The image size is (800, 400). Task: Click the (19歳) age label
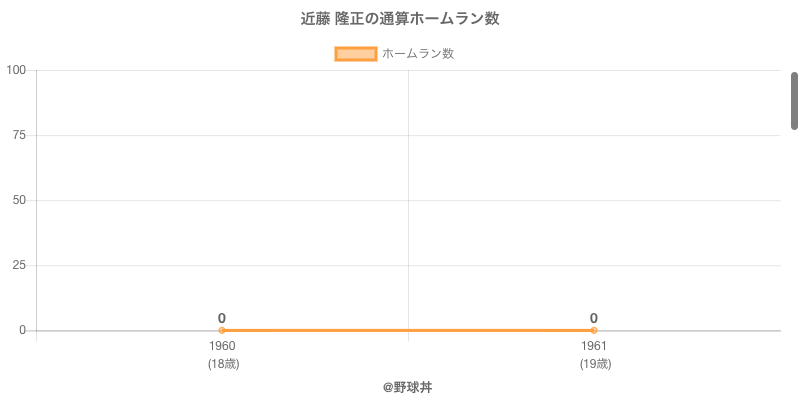[x=595, y=364]
